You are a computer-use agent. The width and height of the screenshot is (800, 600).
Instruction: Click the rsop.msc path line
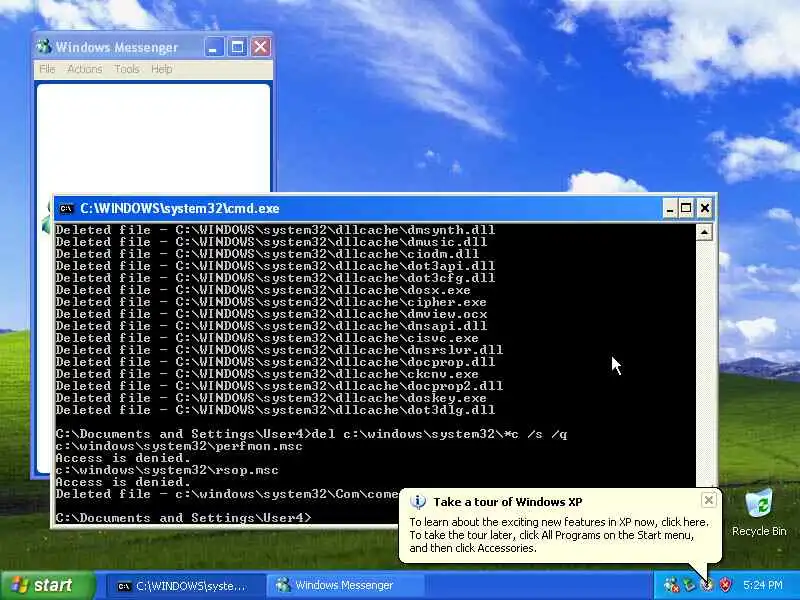pos(167,470)
